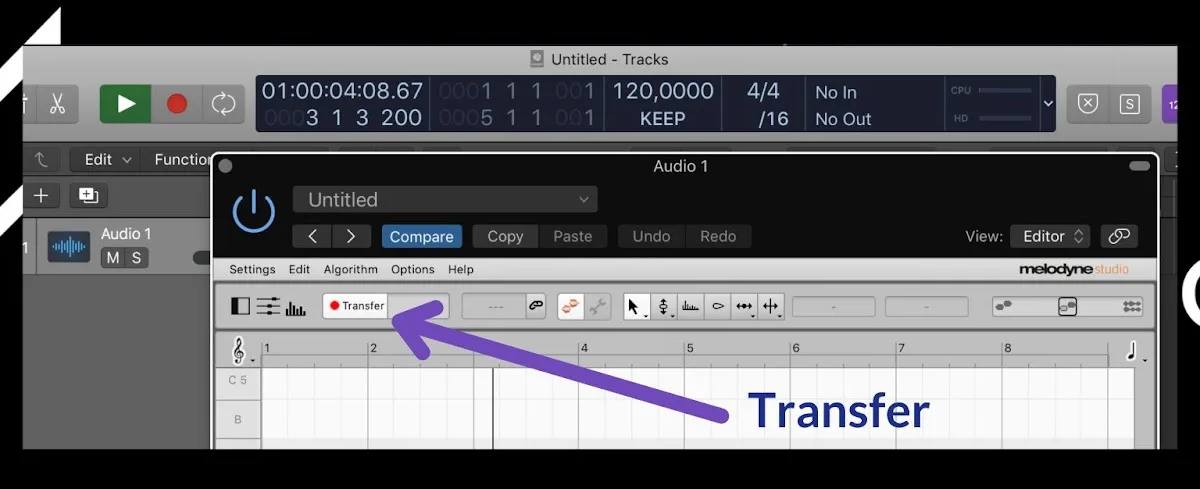
Task: Click the up-arrow hierarchy button in the Tracks area
Action: (x=41, y=159)
